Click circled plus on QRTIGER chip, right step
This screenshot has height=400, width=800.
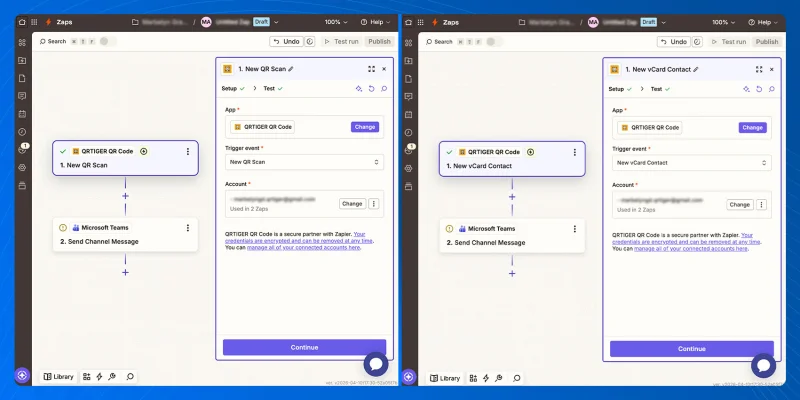click(531, 152)
